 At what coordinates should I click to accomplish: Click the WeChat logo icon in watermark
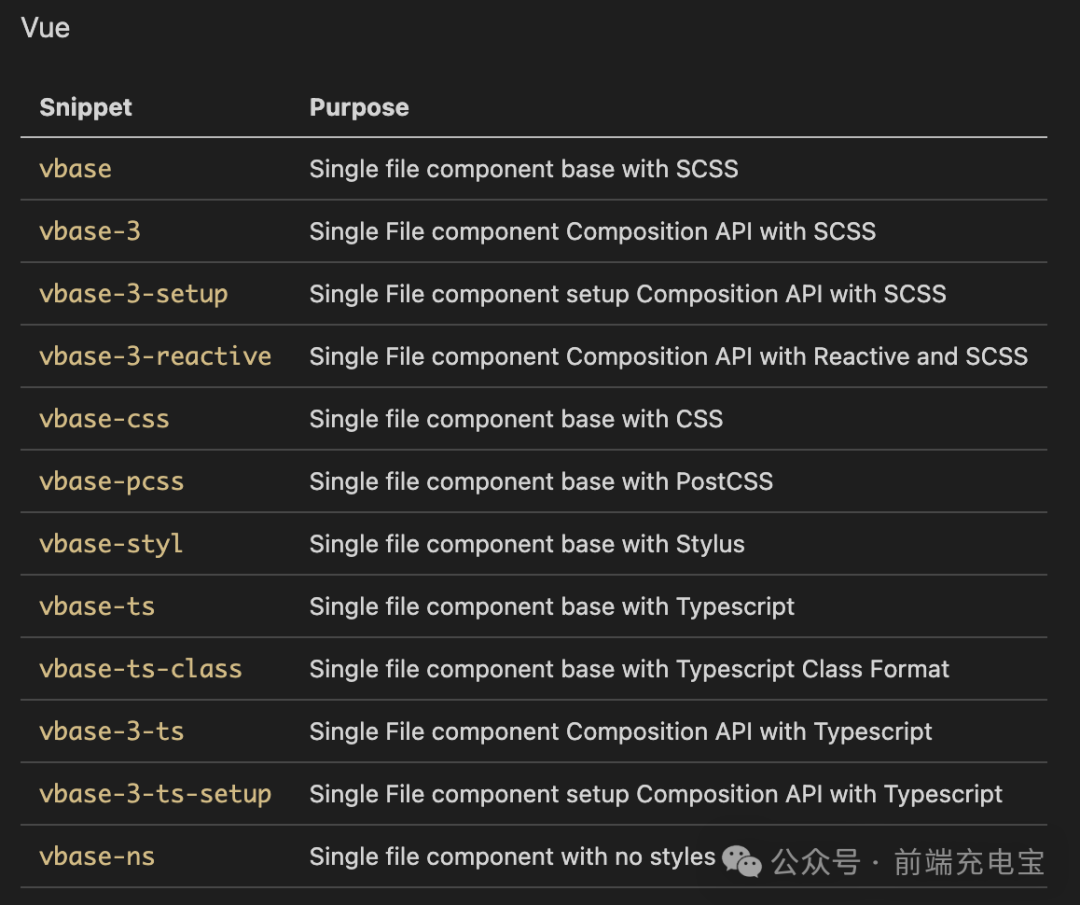pos(742,860)
